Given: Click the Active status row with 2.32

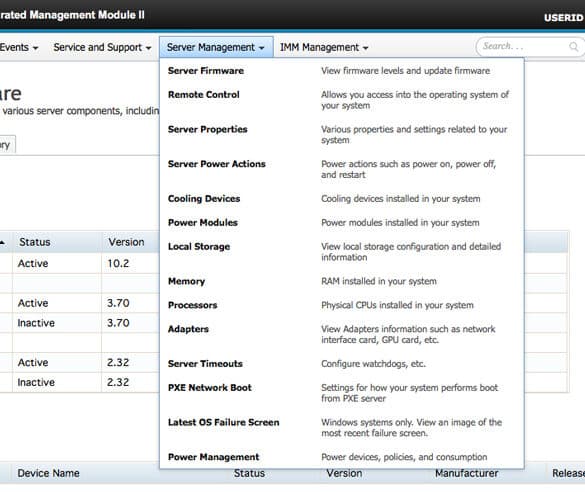Looking at the screenshot, I should point(33,362).
